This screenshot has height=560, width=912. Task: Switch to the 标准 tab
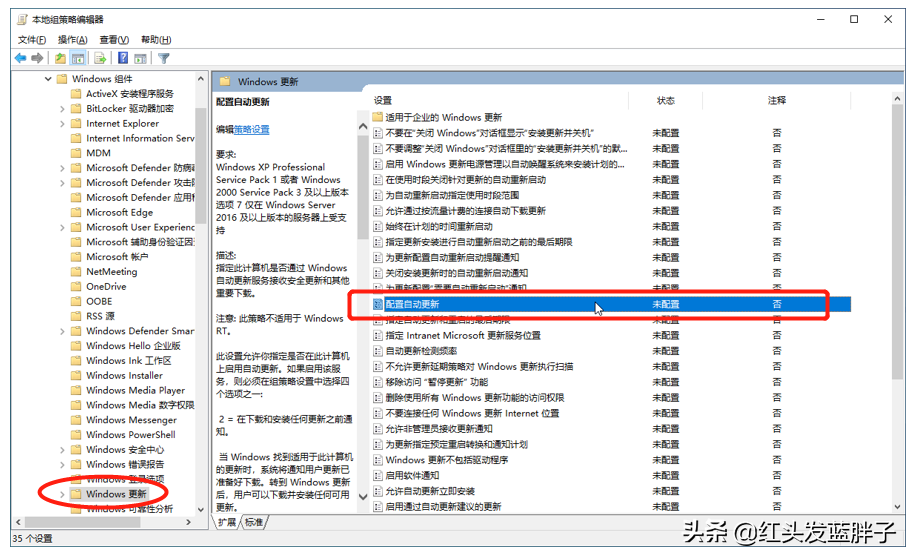tap(254, 522)
